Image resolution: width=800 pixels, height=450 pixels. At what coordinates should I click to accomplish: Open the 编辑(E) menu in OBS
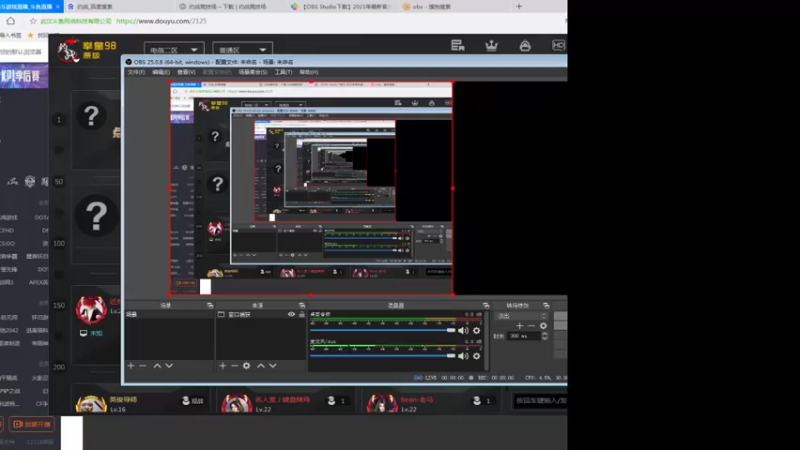point(161,72)
